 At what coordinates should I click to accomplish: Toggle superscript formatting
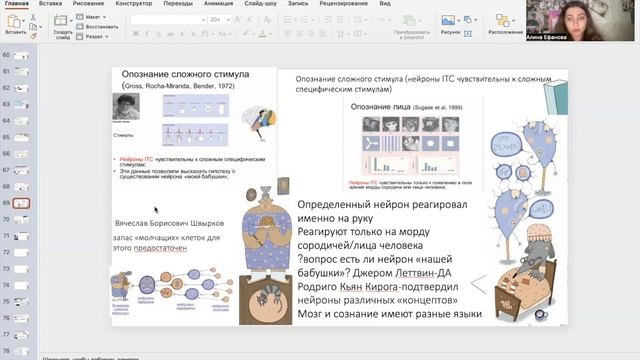click(182, 34)
